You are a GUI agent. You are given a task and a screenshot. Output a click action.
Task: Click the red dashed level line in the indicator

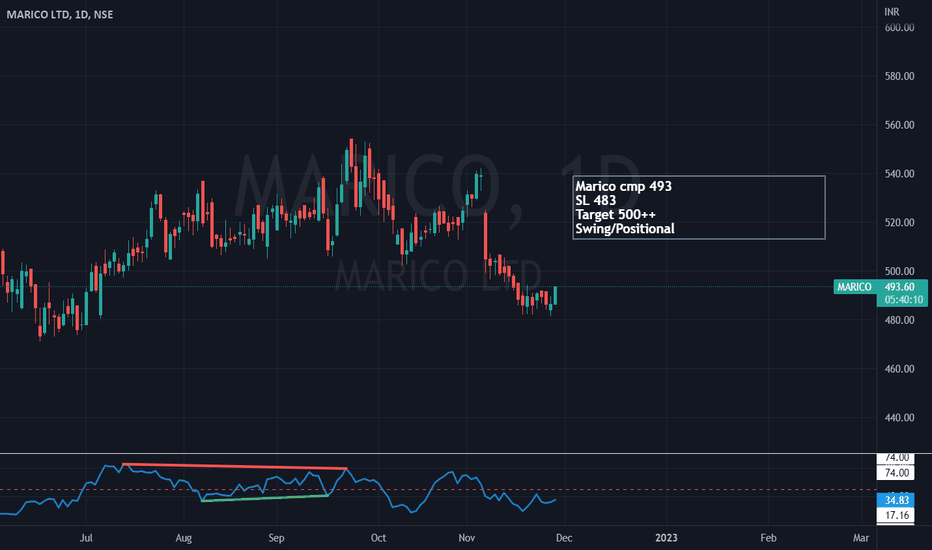click(438, 490)
